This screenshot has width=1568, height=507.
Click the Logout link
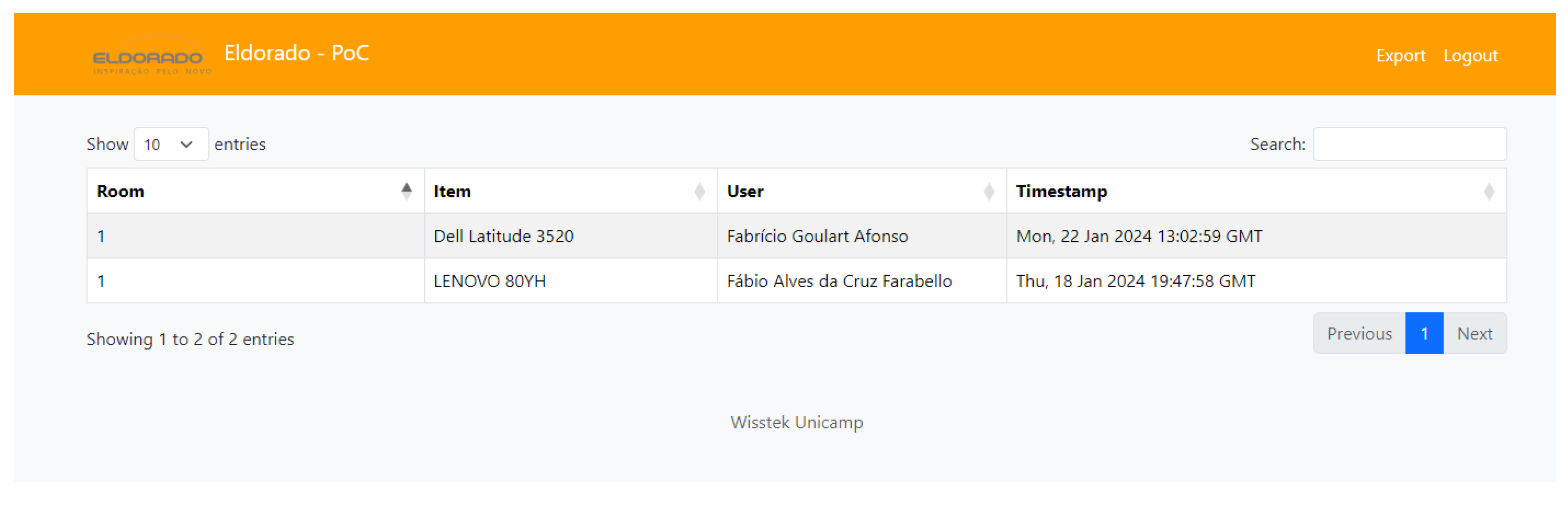click(1470, 55)
